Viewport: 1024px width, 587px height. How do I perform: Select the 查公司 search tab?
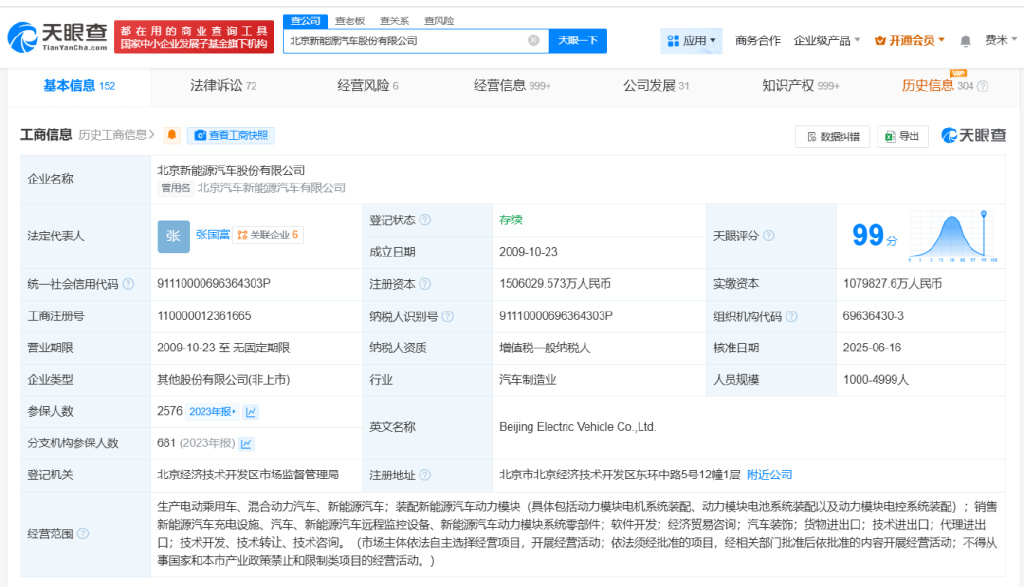306,21
